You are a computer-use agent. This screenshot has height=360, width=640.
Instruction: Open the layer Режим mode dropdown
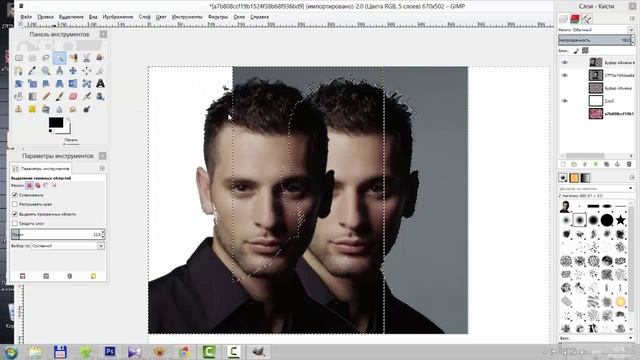(596, 30)
